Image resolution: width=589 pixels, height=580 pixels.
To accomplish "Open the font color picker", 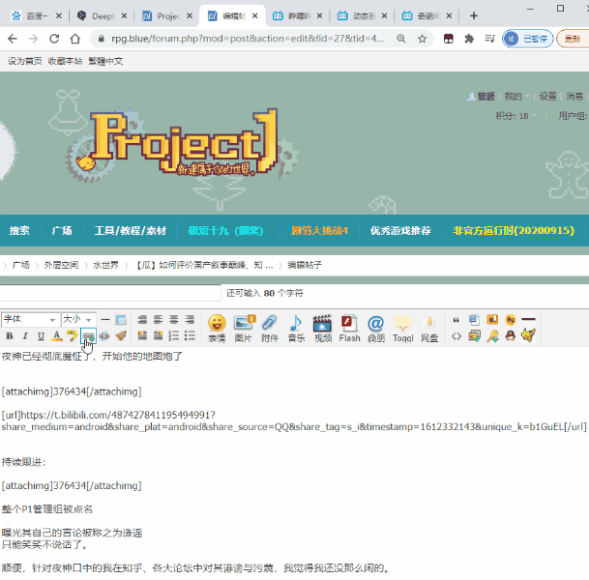I will 57,336.
